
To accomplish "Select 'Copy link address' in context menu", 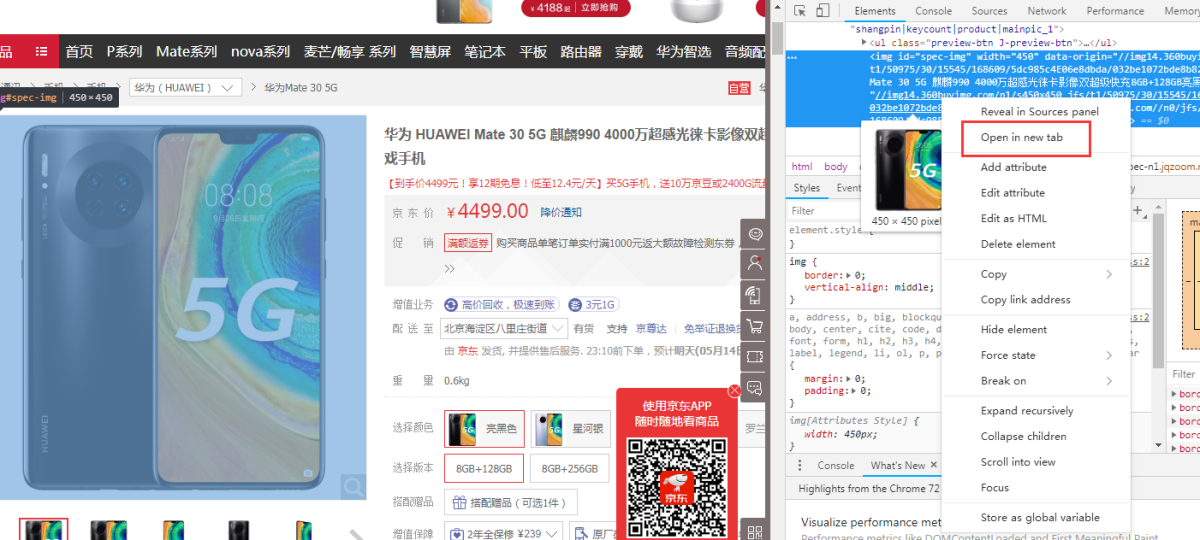I will [x=1025, y=299].
